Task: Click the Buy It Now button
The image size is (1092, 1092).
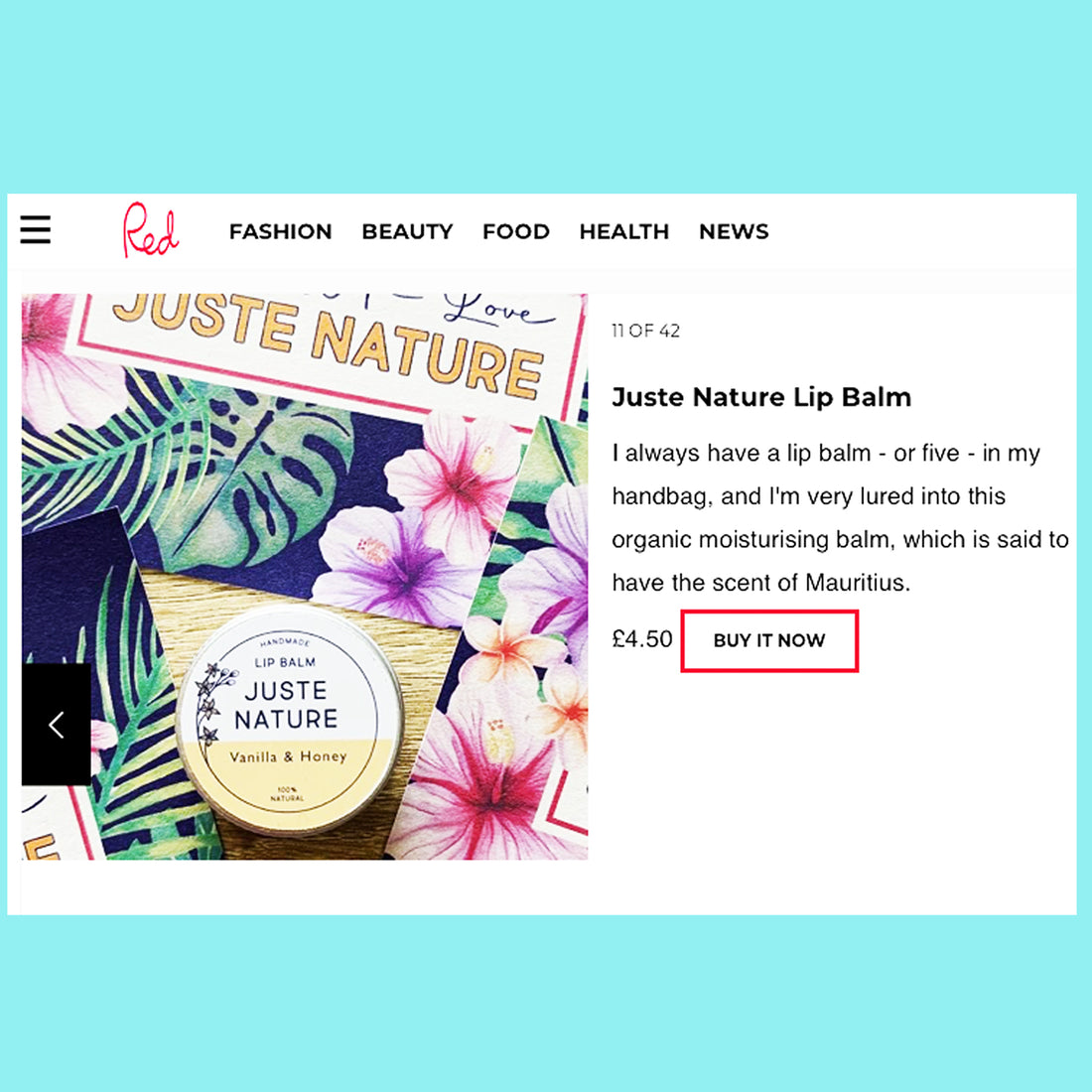Action: click(x=769, y=640)
